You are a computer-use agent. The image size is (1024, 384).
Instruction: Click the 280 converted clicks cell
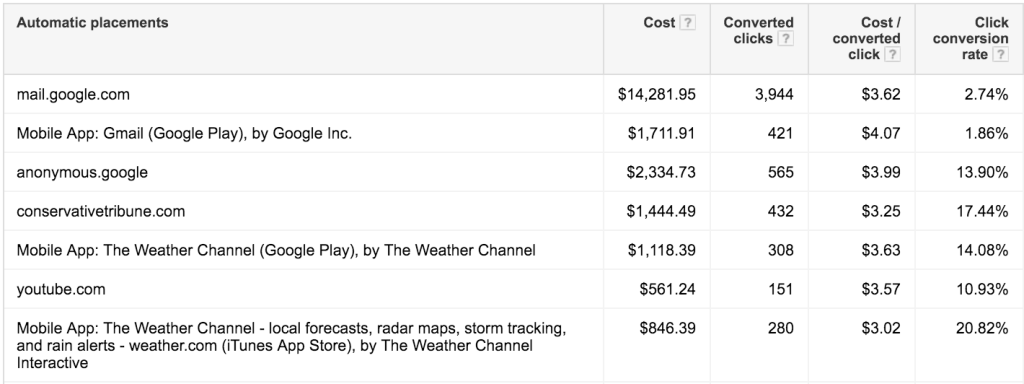click(780, 328)
